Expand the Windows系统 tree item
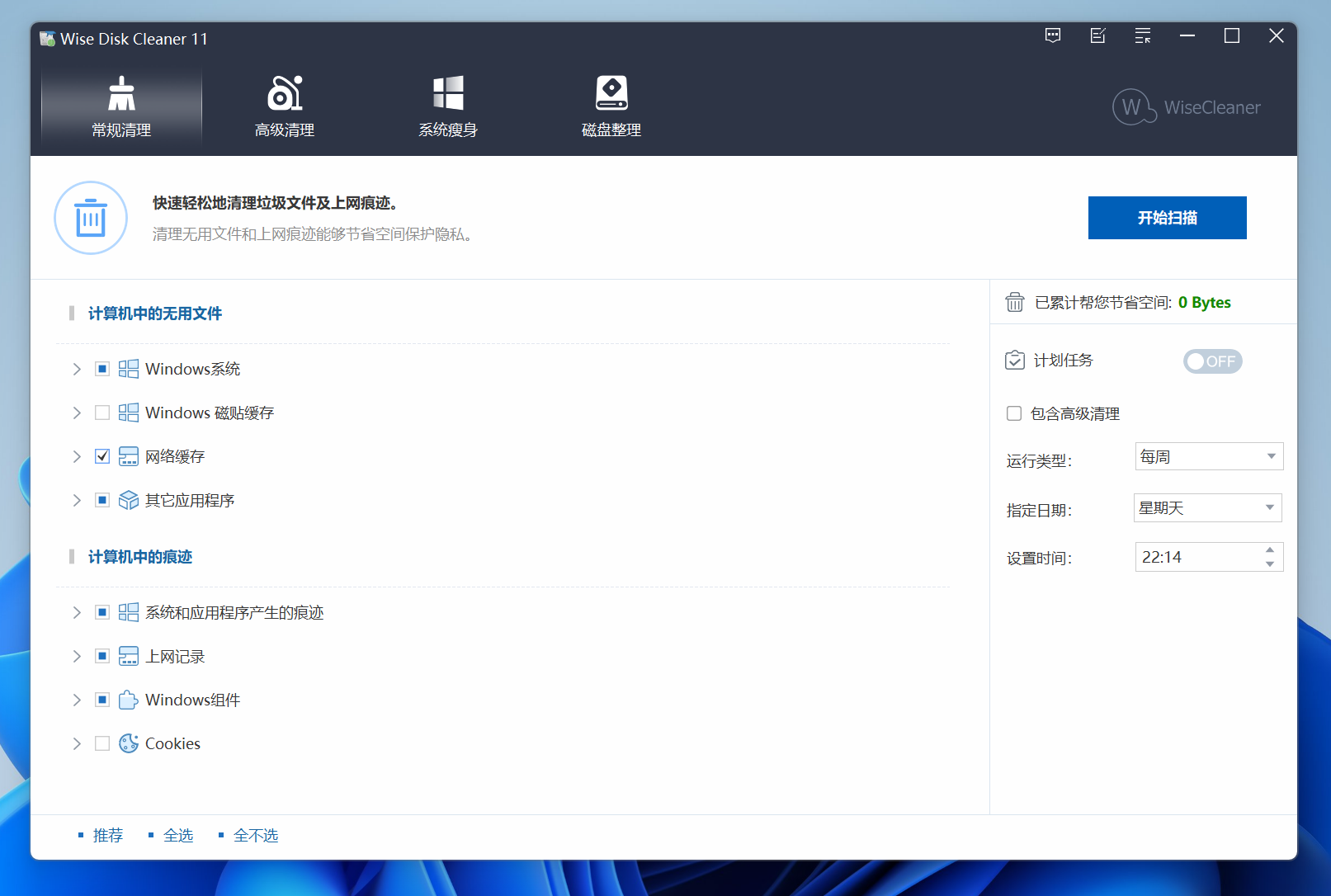Screen dimensions: 1331x896 point(77,369)
